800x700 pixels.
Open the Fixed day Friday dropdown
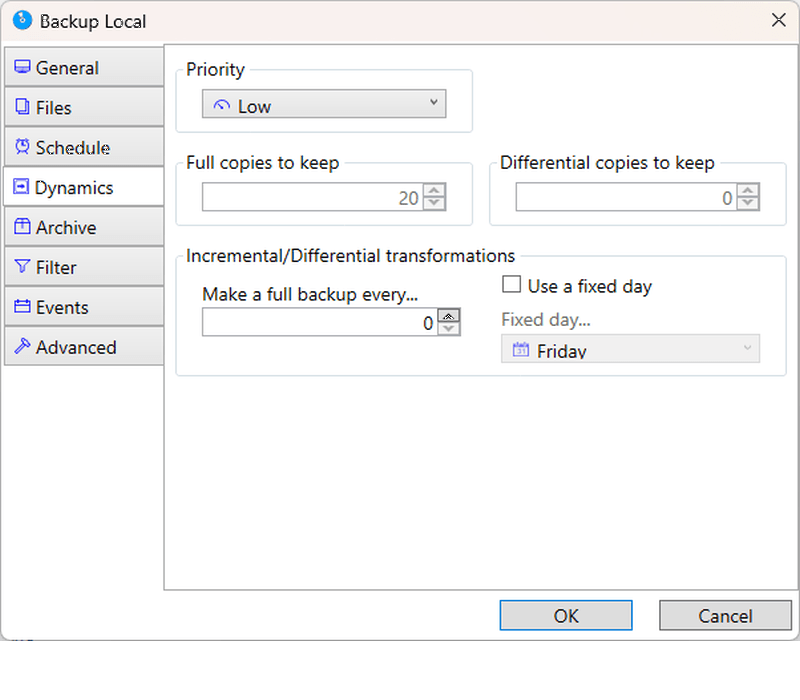click(630, 348)
